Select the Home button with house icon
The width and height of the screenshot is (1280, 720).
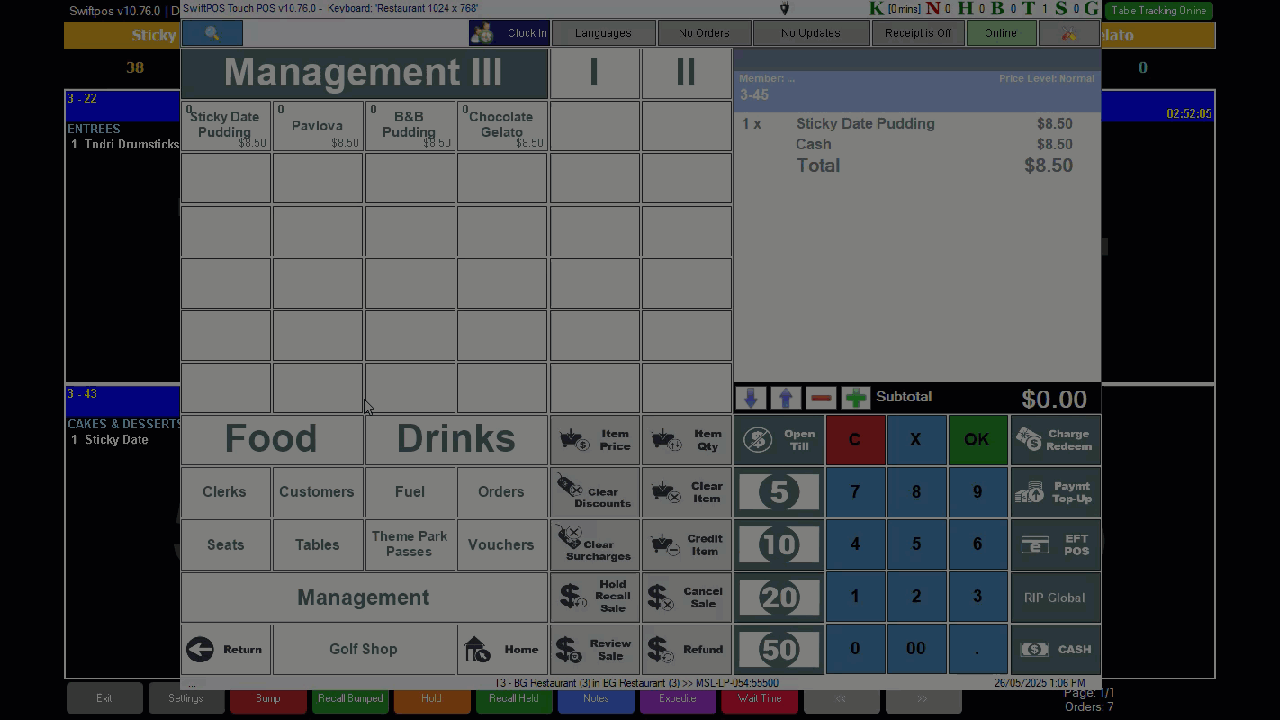[502, 649]
